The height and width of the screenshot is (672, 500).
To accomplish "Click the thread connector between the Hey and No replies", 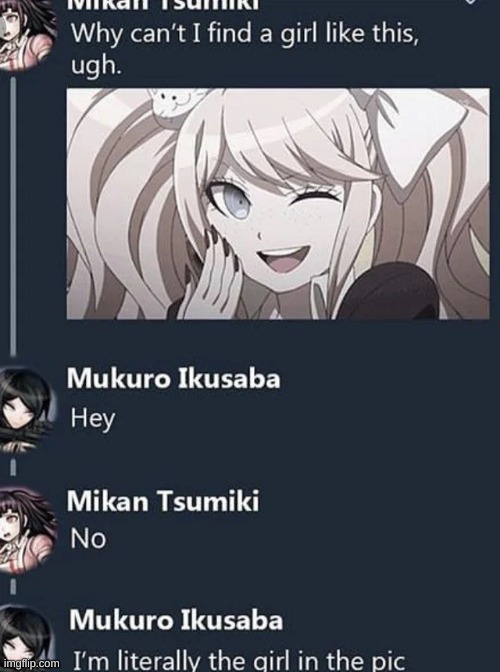I will [13, 468].
